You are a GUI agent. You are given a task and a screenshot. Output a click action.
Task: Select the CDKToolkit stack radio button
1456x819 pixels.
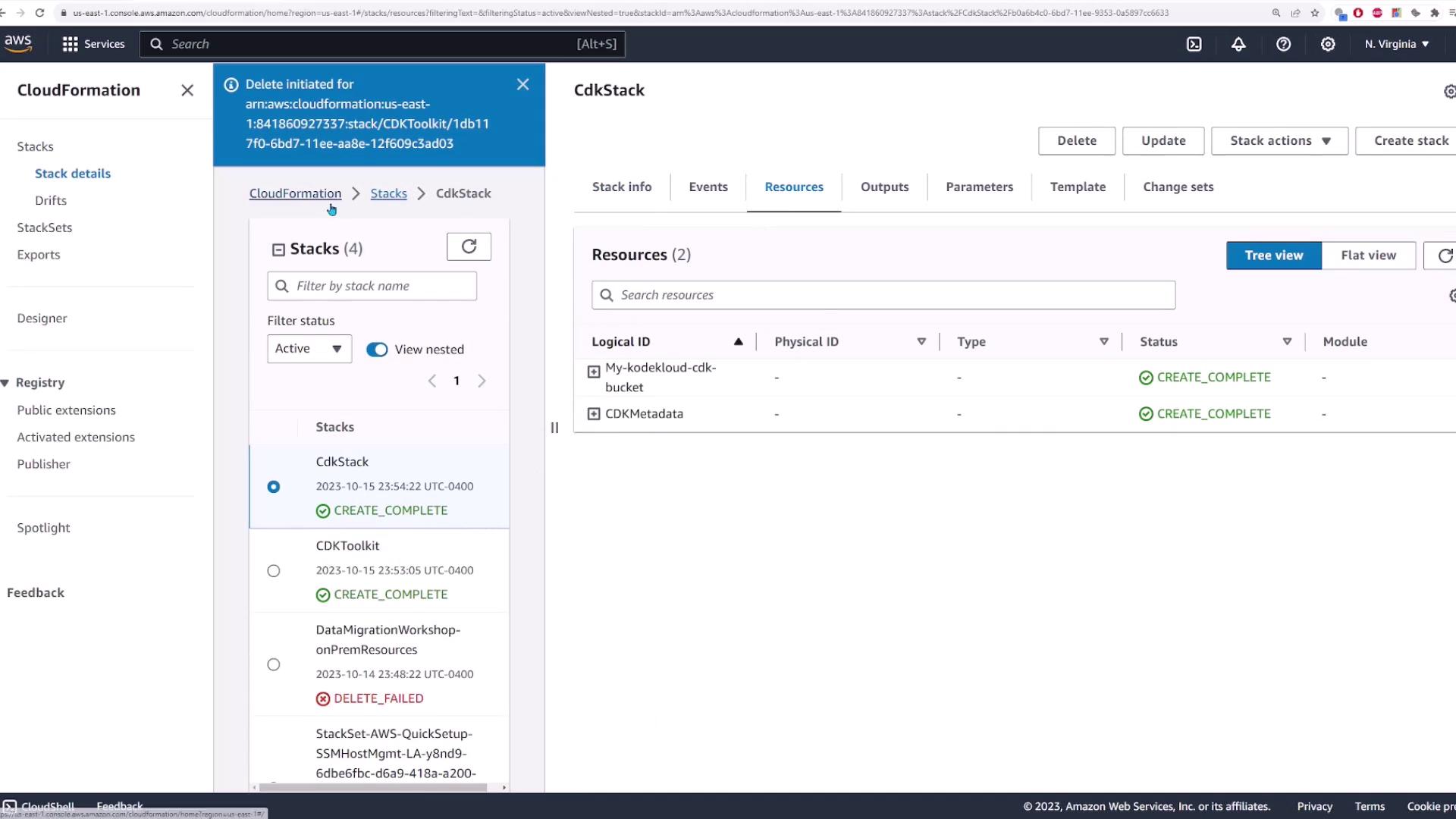coord(274,571)
